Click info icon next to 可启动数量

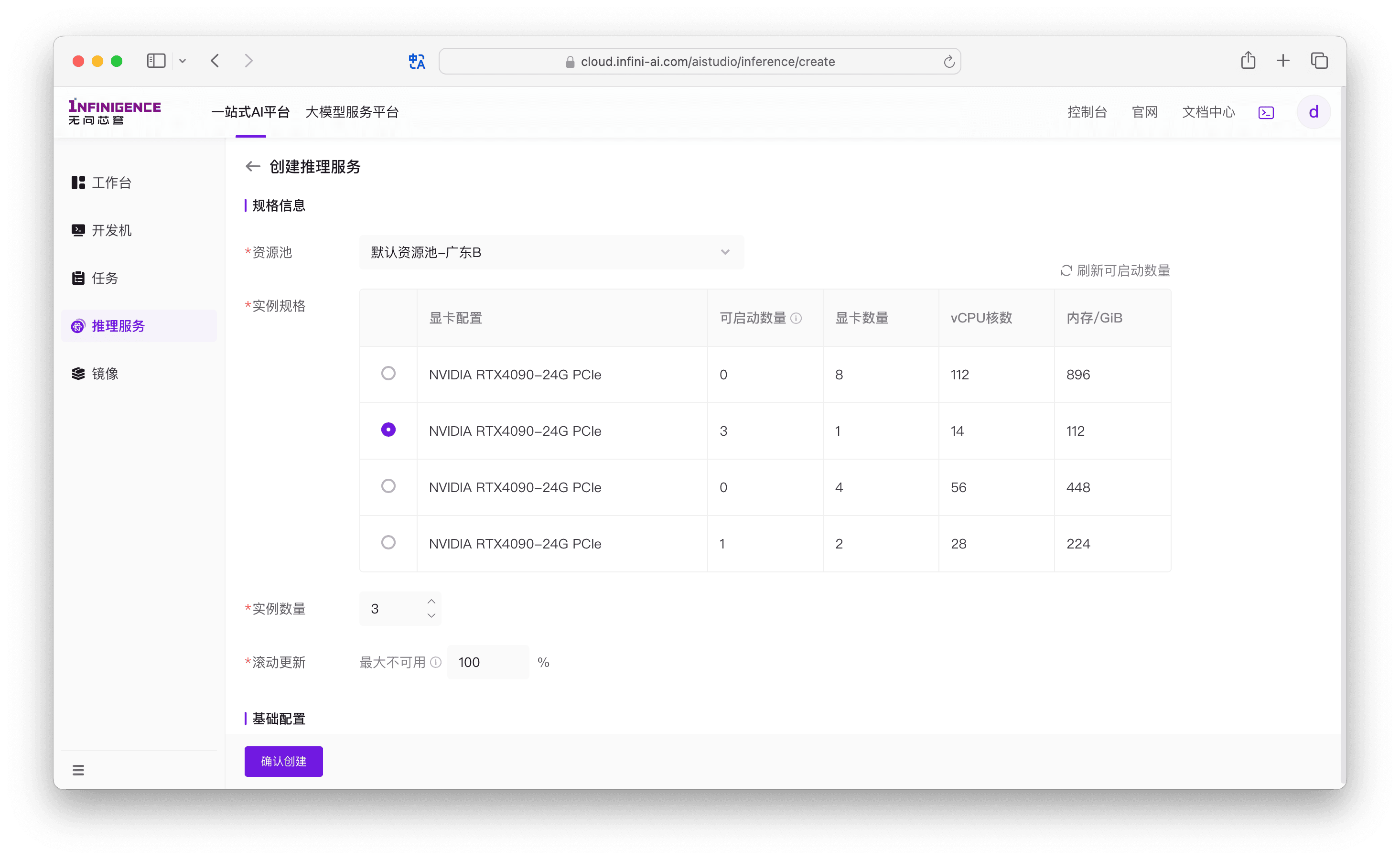click(x=796, y=319)
